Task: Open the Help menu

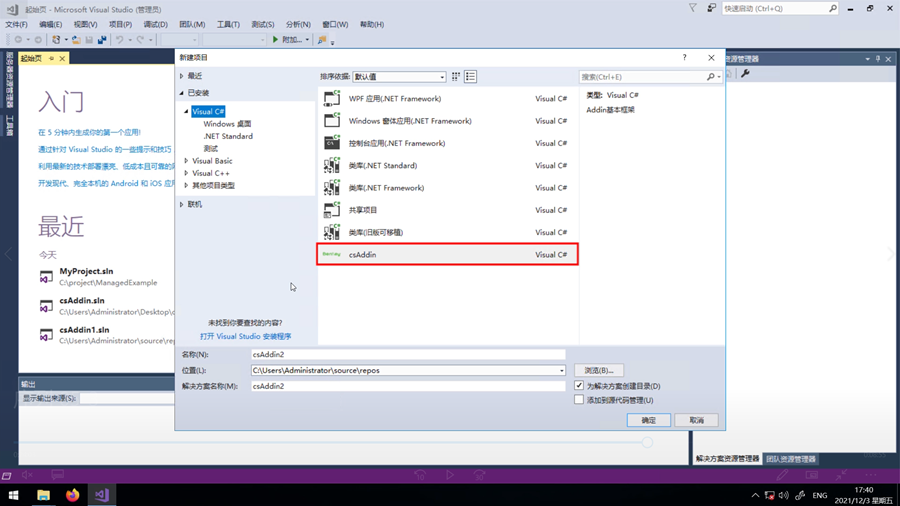Action: 371,24
